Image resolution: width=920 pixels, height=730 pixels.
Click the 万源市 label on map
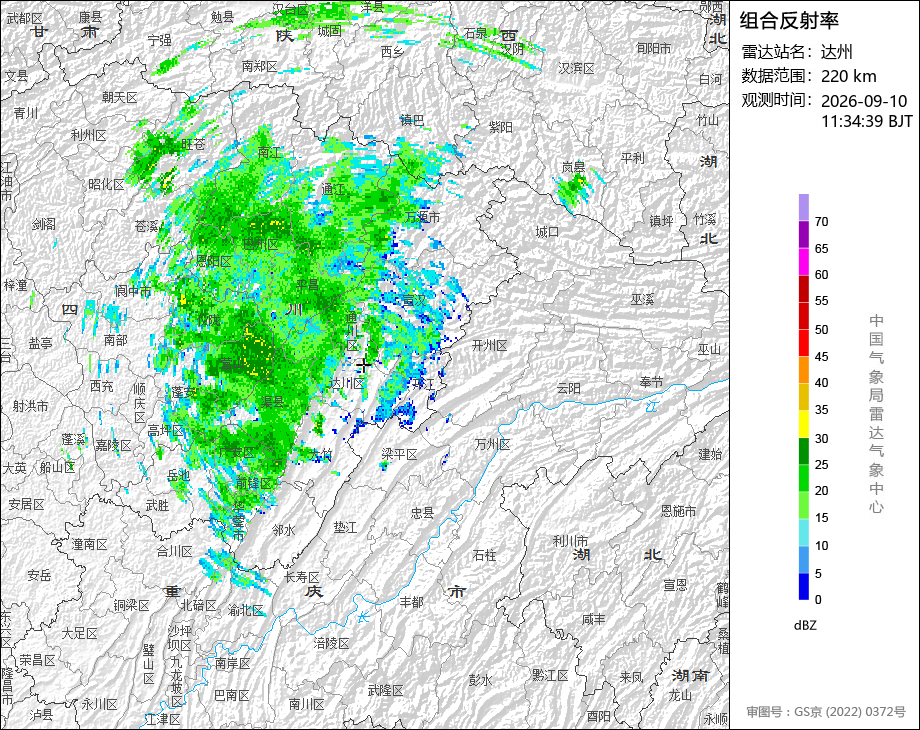pyautogui.click(x=422, y=217)
